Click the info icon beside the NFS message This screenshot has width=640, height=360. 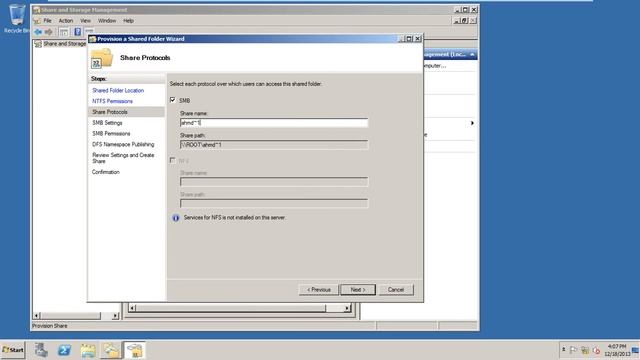coord(176,218)
